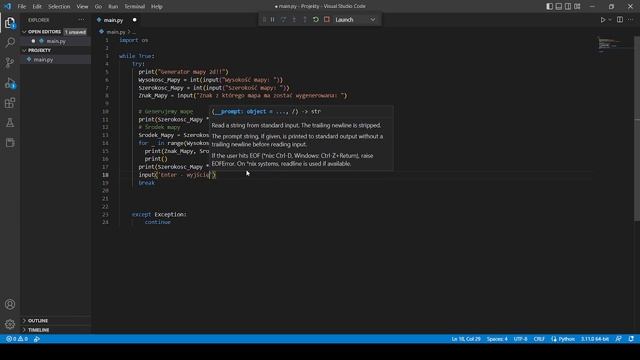Image resolution: width=640 pixels, height=360 pixels.
Task: Open the Selection menu
Action: point(59,7)
